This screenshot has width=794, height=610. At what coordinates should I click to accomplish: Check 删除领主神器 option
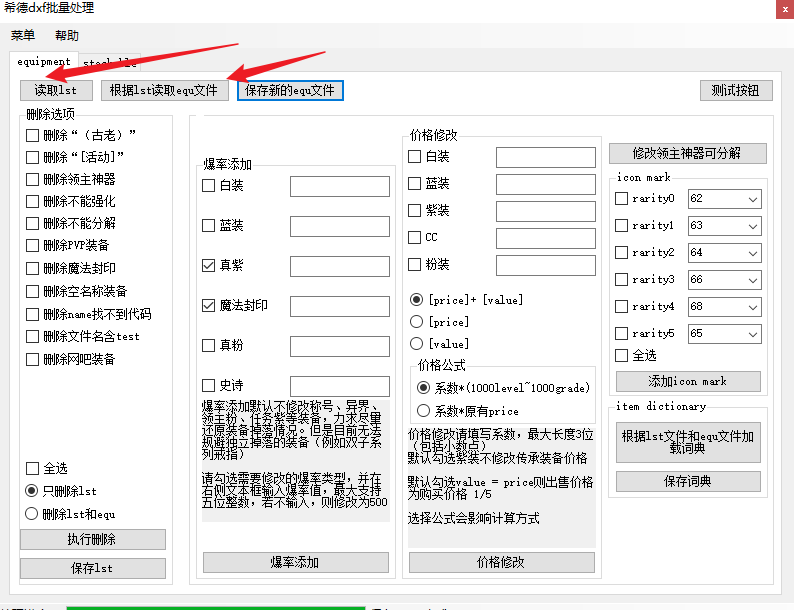(33, 179)
